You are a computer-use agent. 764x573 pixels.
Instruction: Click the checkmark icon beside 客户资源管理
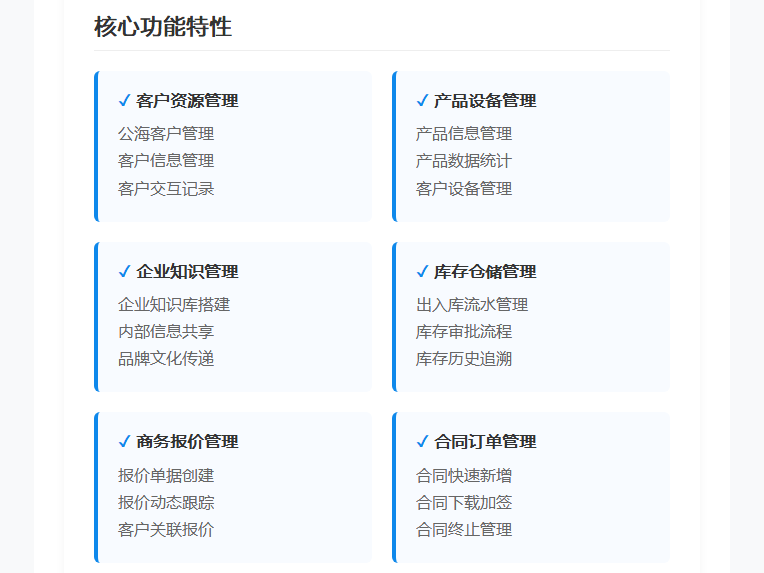125,100
